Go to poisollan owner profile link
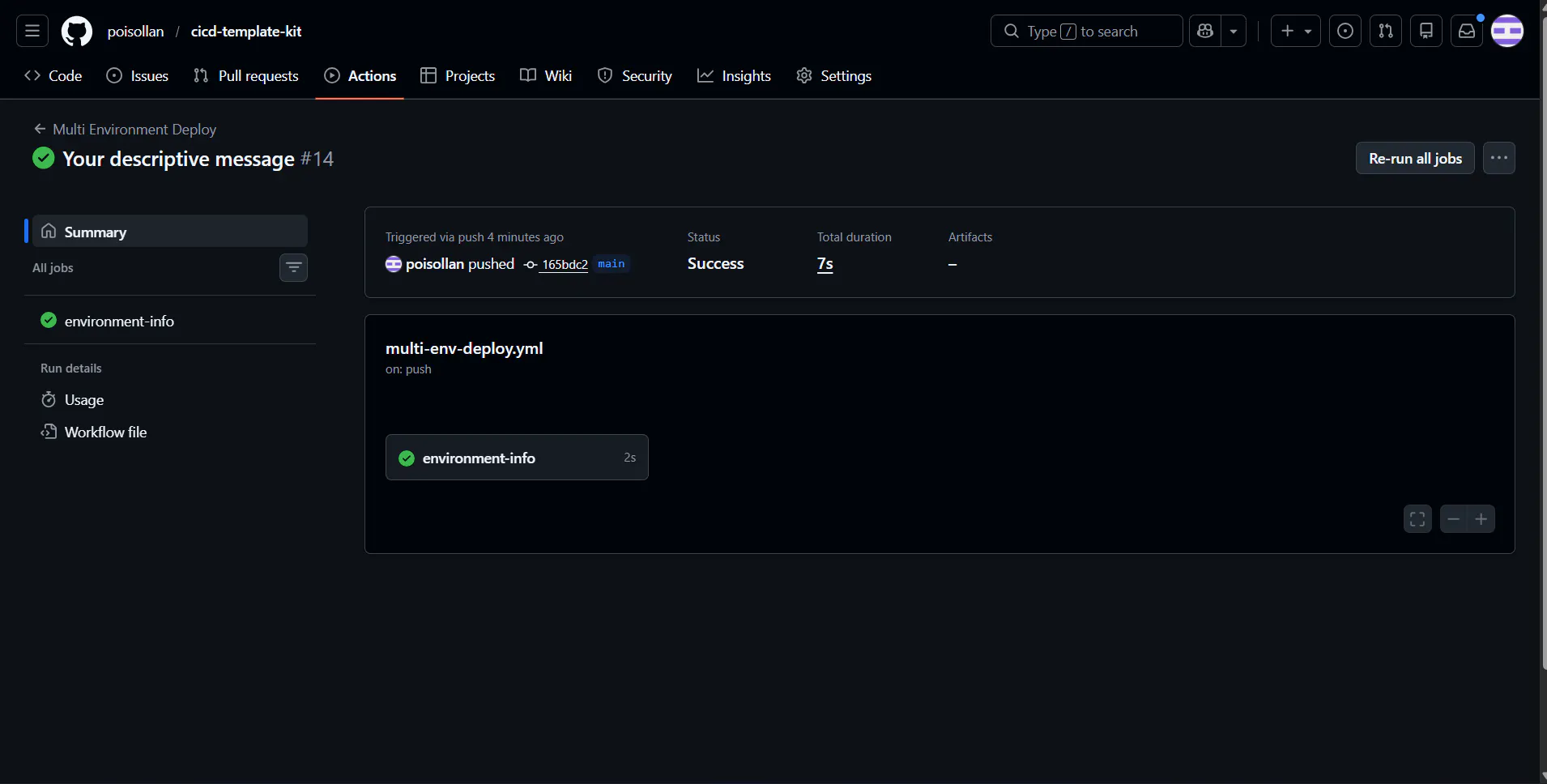Screen dimensions: 1547x784 tap(135, 31)
